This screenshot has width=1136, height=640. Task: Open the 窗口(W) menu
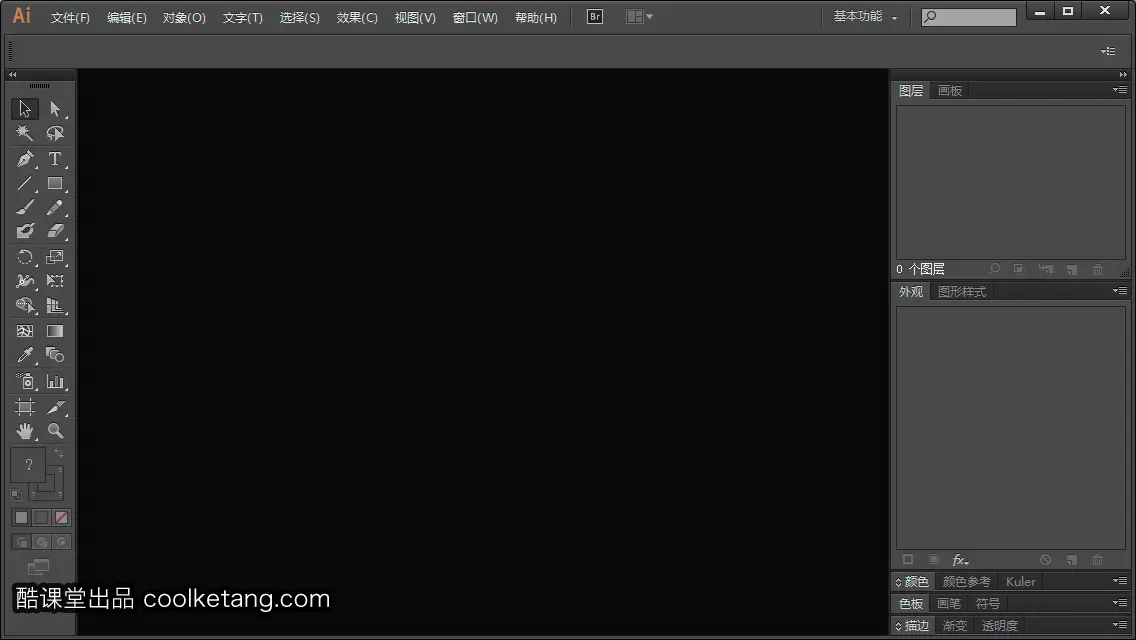[x=475, y=17]
